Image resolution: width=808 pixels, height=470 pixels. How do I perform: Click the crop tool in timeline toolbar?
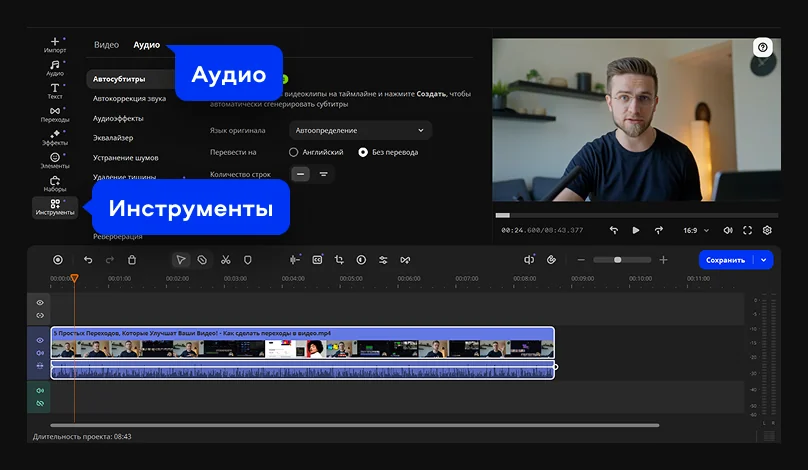click(x=339, y=260)
